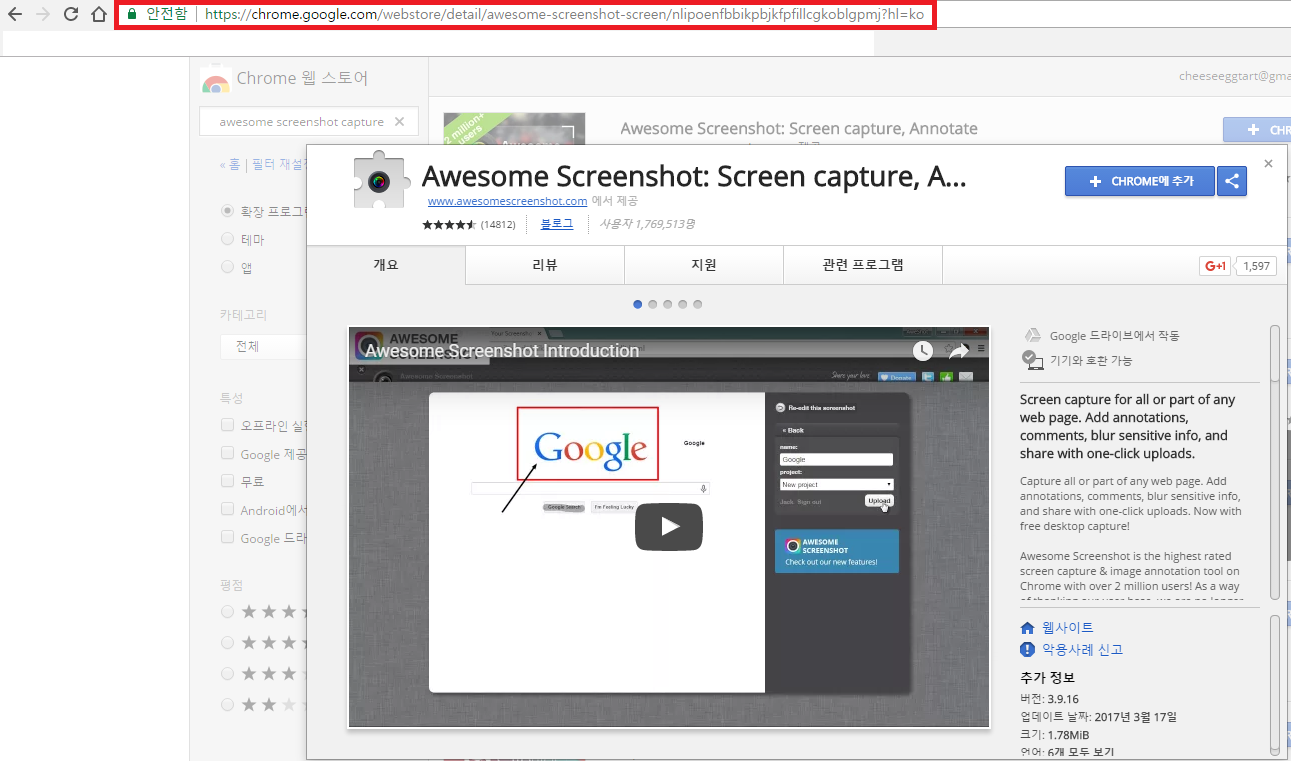Click the description panel's vertical scrollbar
The height and width of the screenshot is (761, 1291).
(1275, 460)
